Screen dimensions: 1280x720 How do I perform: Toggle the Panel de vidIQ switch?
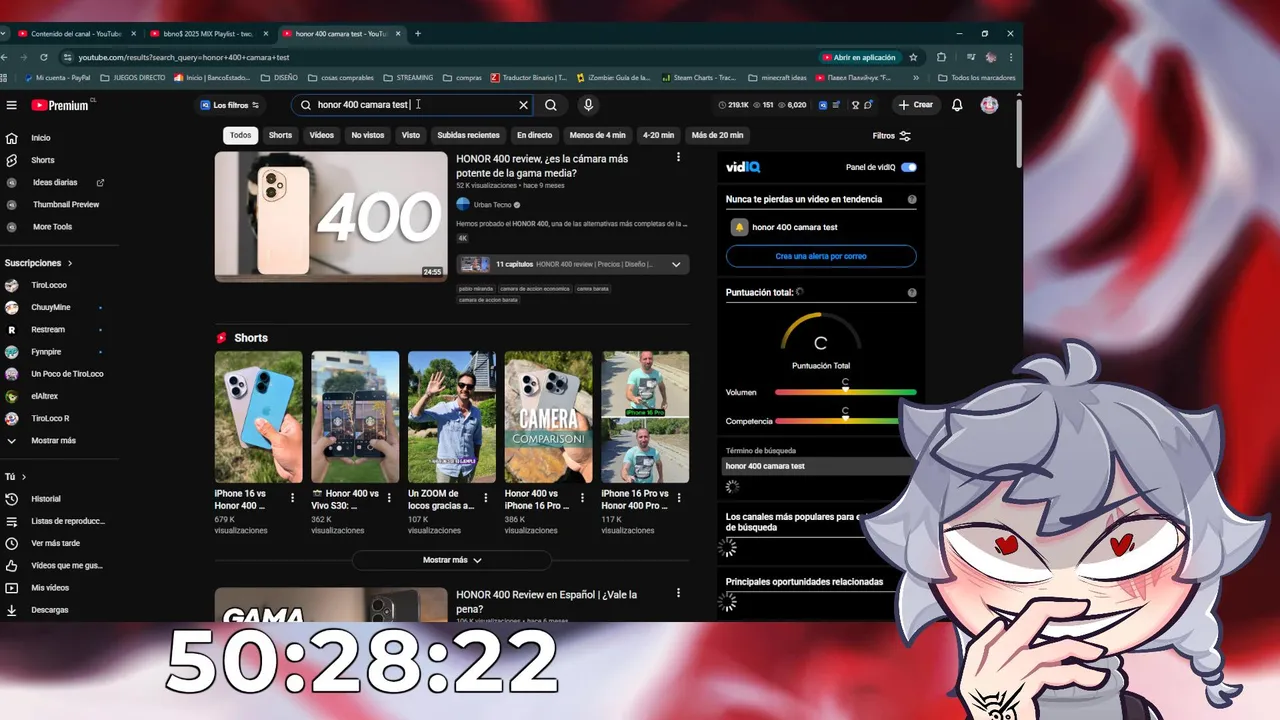pos(908,167)
